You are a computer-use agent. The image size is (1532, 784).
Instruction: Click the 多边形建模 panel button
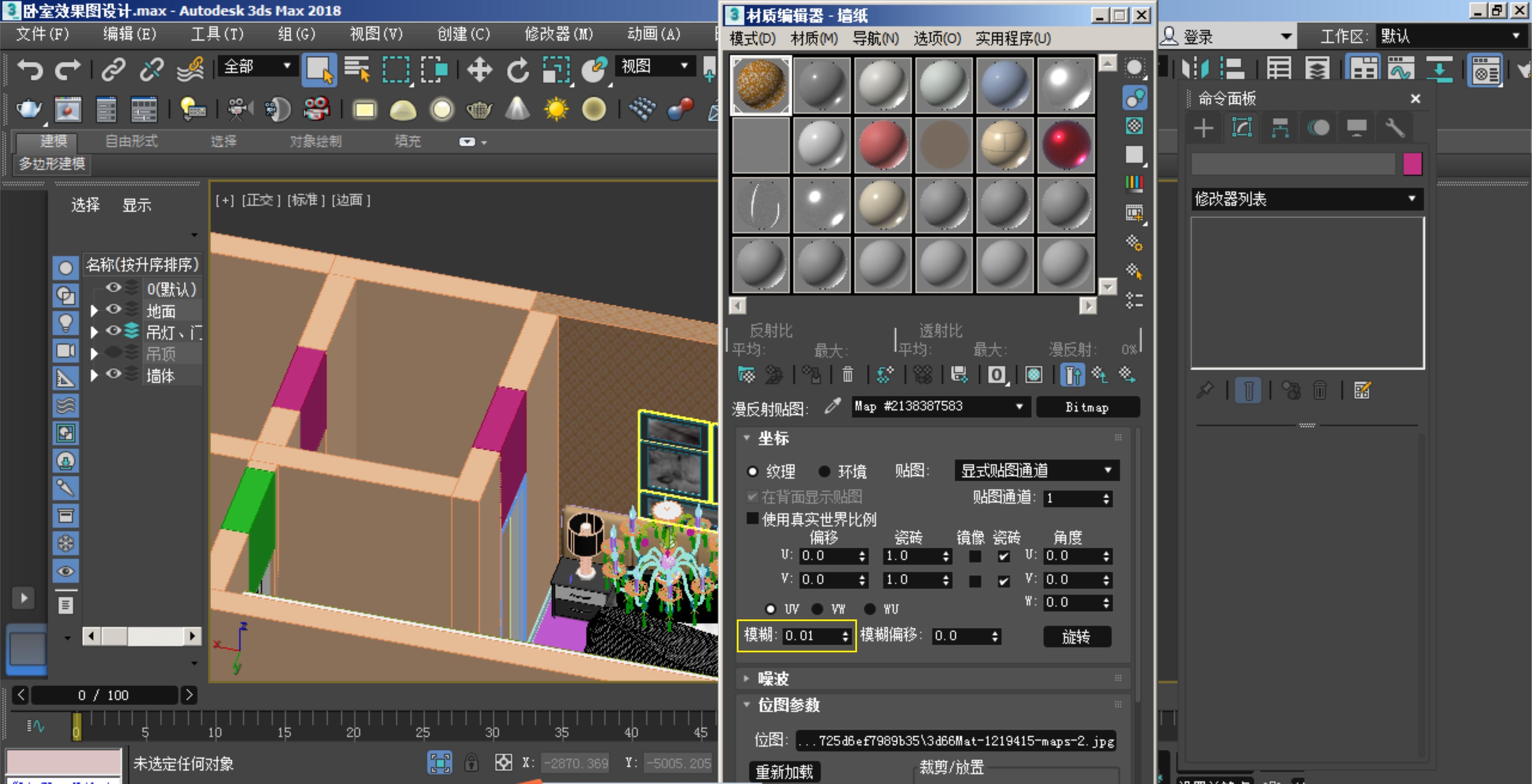pos(52,164)
